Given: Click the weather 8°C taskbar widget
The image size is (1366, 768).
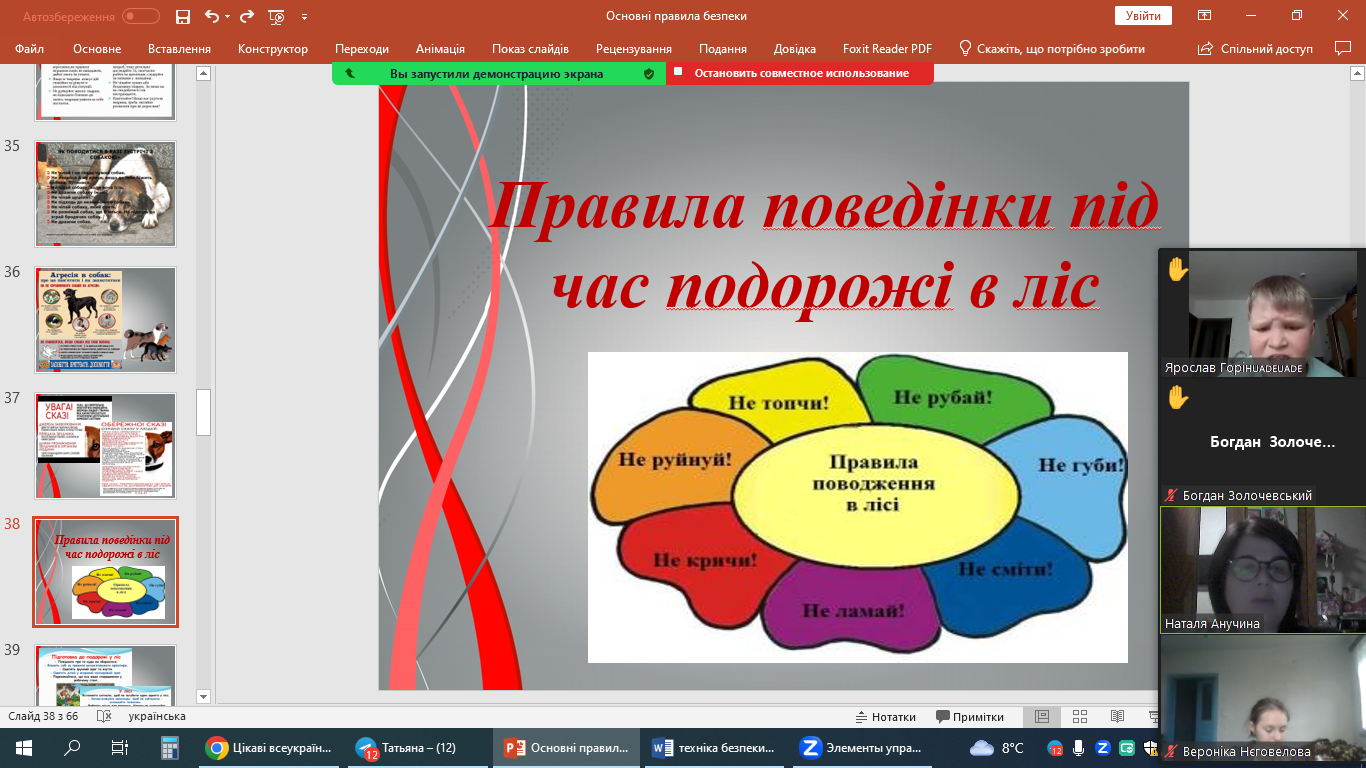Looking at the screenshot, I should click(x=998, y=747).
